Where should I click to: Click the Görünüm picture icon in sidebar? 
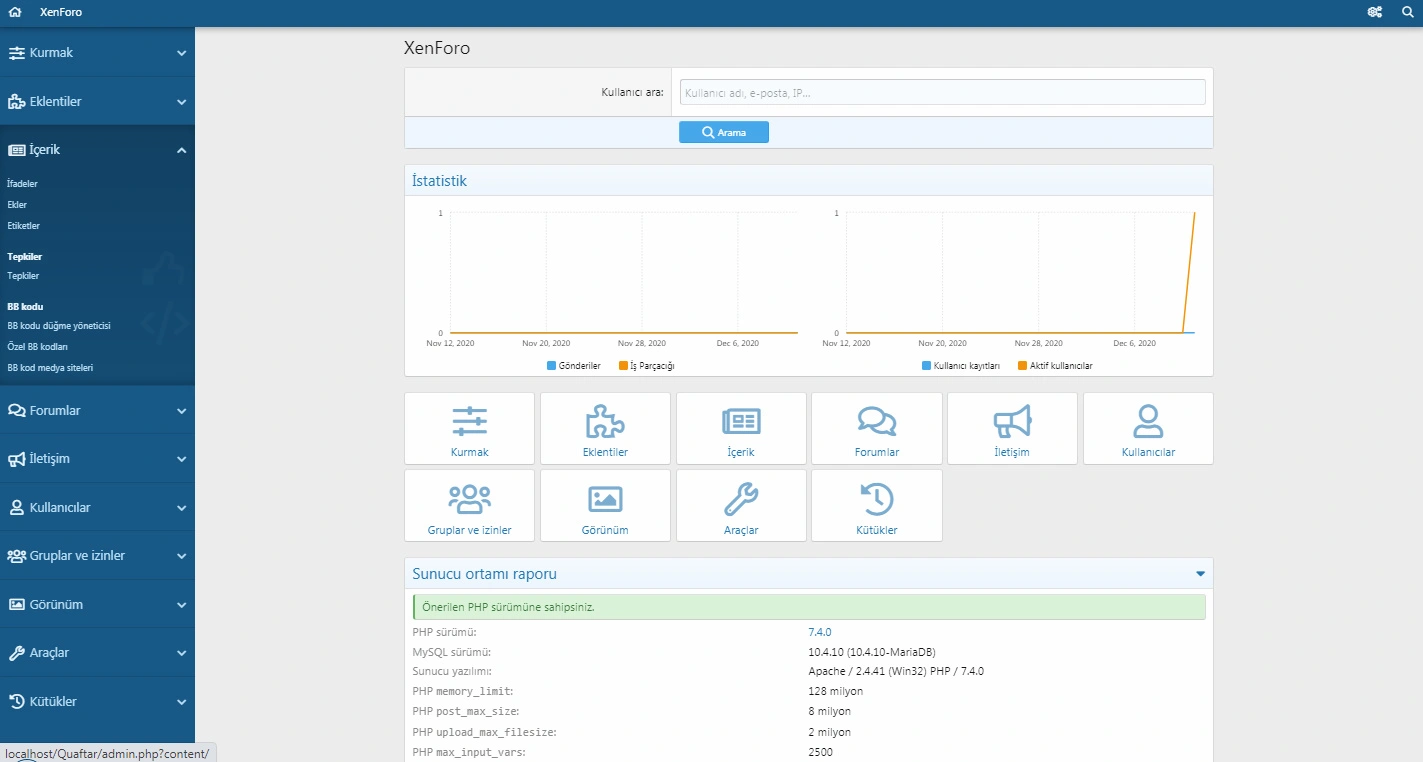[x=16, y=605]
